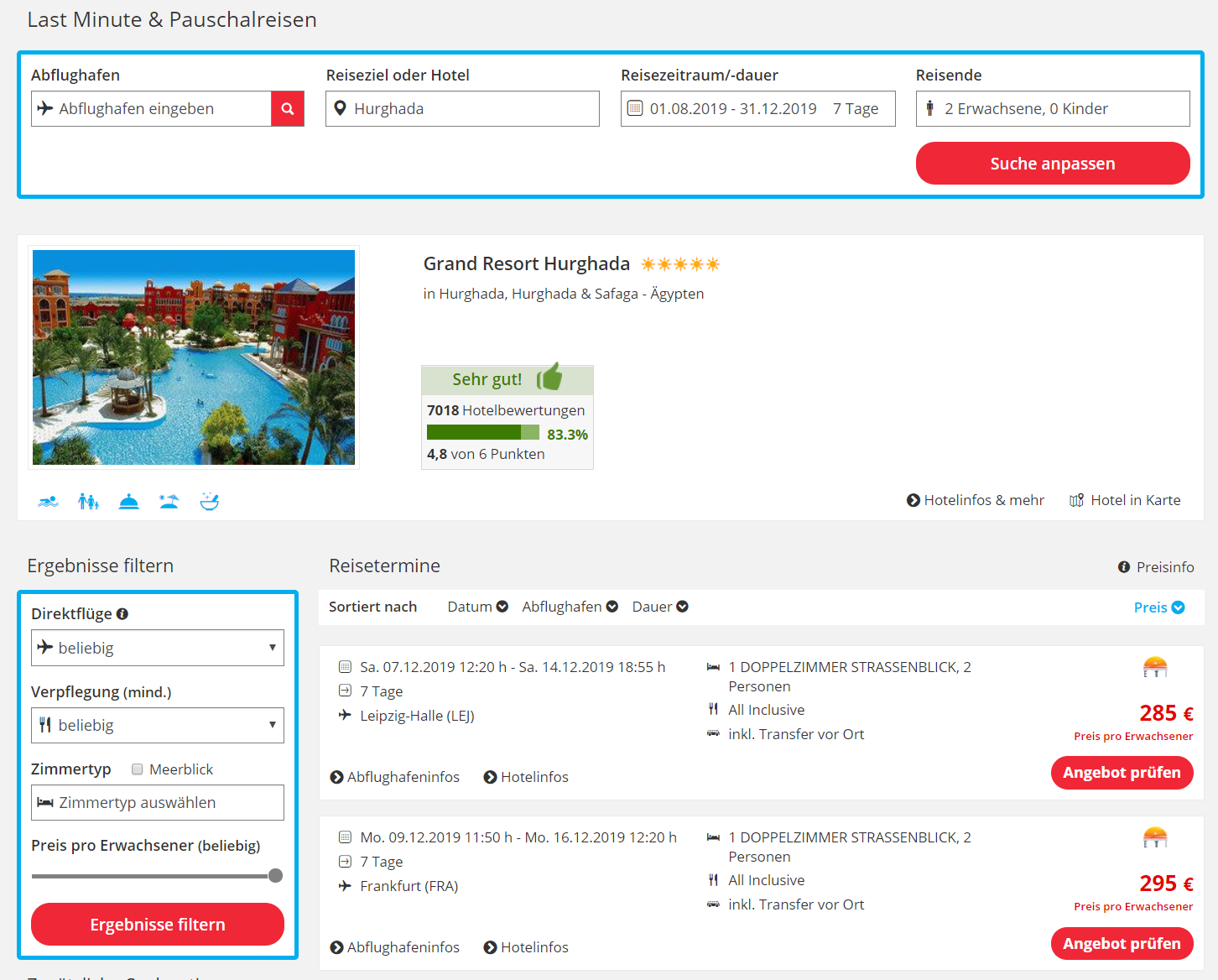Image resolution: width=1218 pixels, height=980 pixels.
Task: Click the 4,8 von 6 Punkten text
Action: (486, 454)
